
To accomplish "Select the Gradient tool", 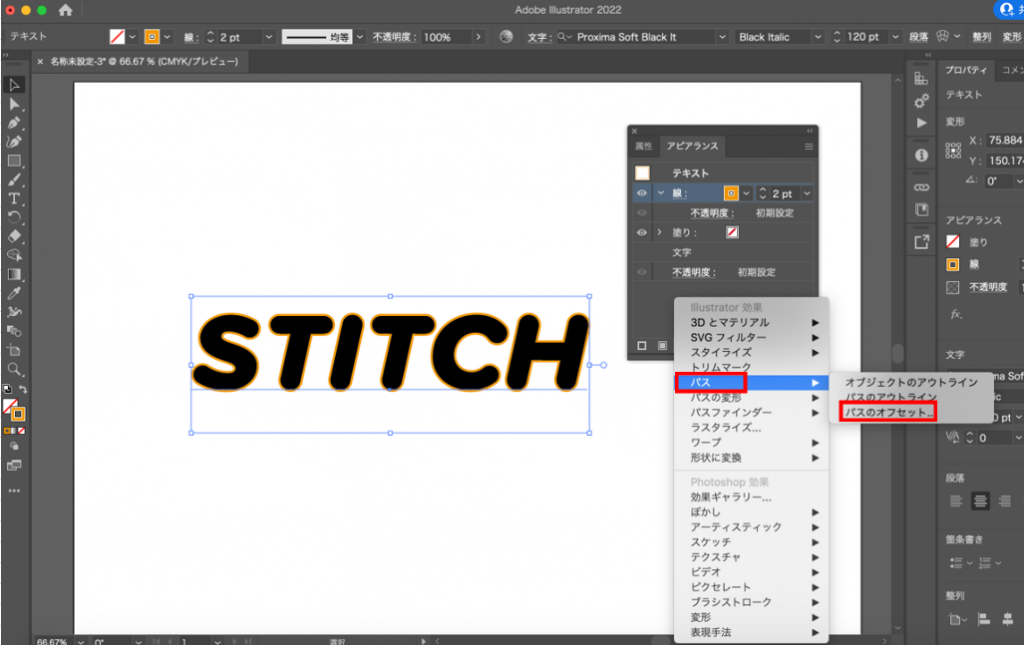I will pyautogui.click(x=14, y=274).
